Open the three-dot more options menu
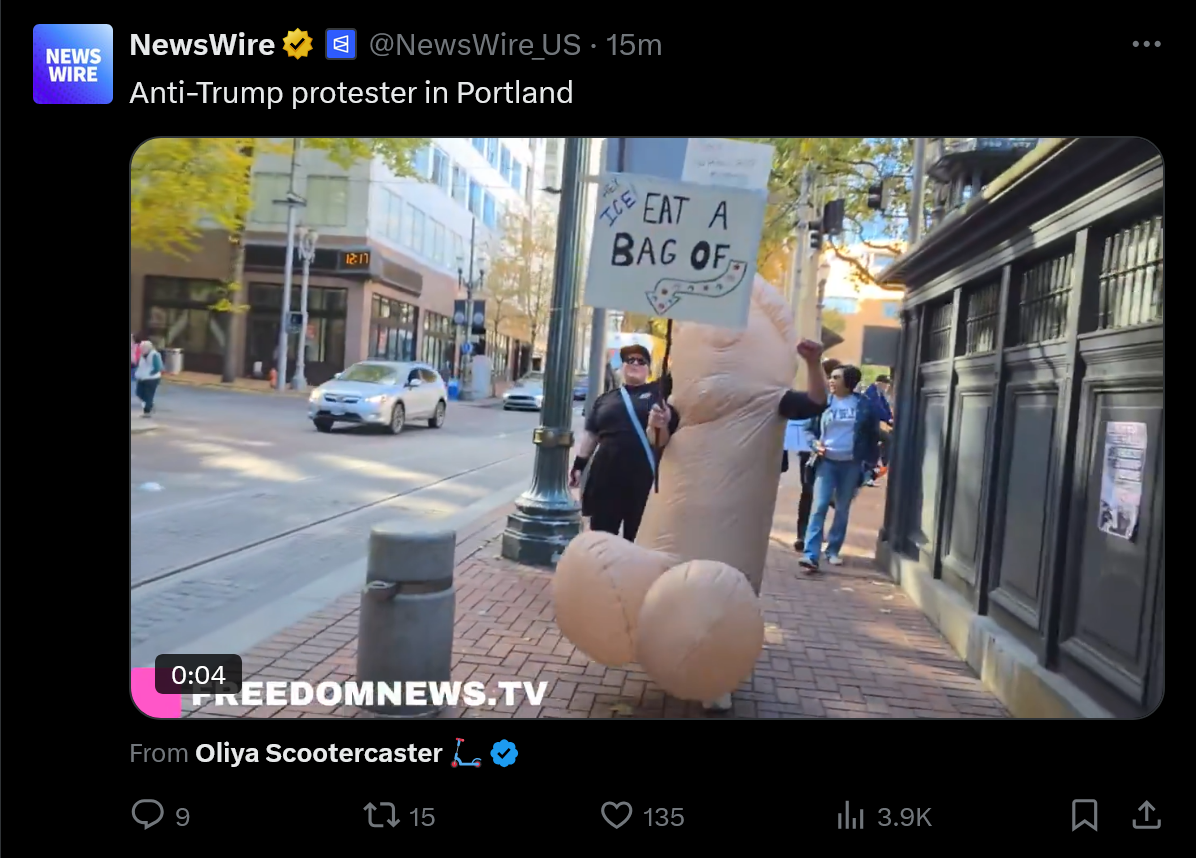This screenshot has width=1196, height=858. (x=1146, y=44)
